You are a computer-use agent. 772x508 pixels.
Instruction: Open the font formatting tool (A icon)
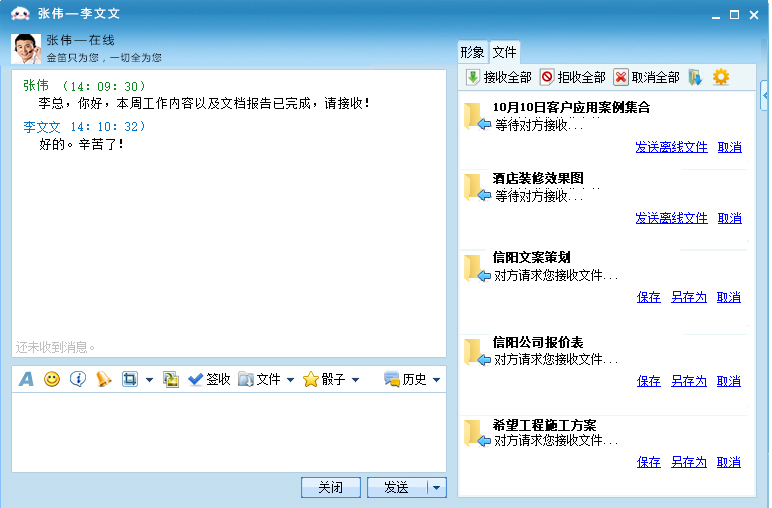coord(26,379)
